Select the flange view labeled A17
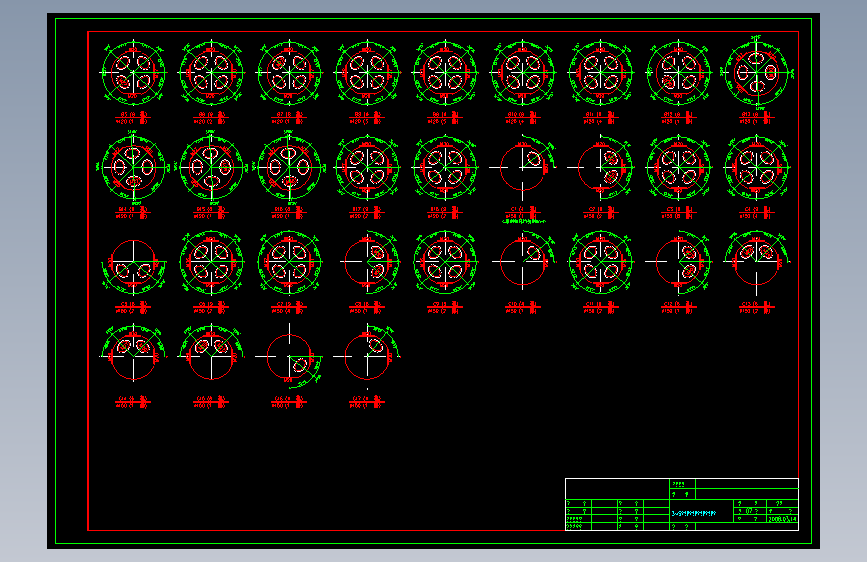Screen dimensions: 867x562 click(367, 167)
